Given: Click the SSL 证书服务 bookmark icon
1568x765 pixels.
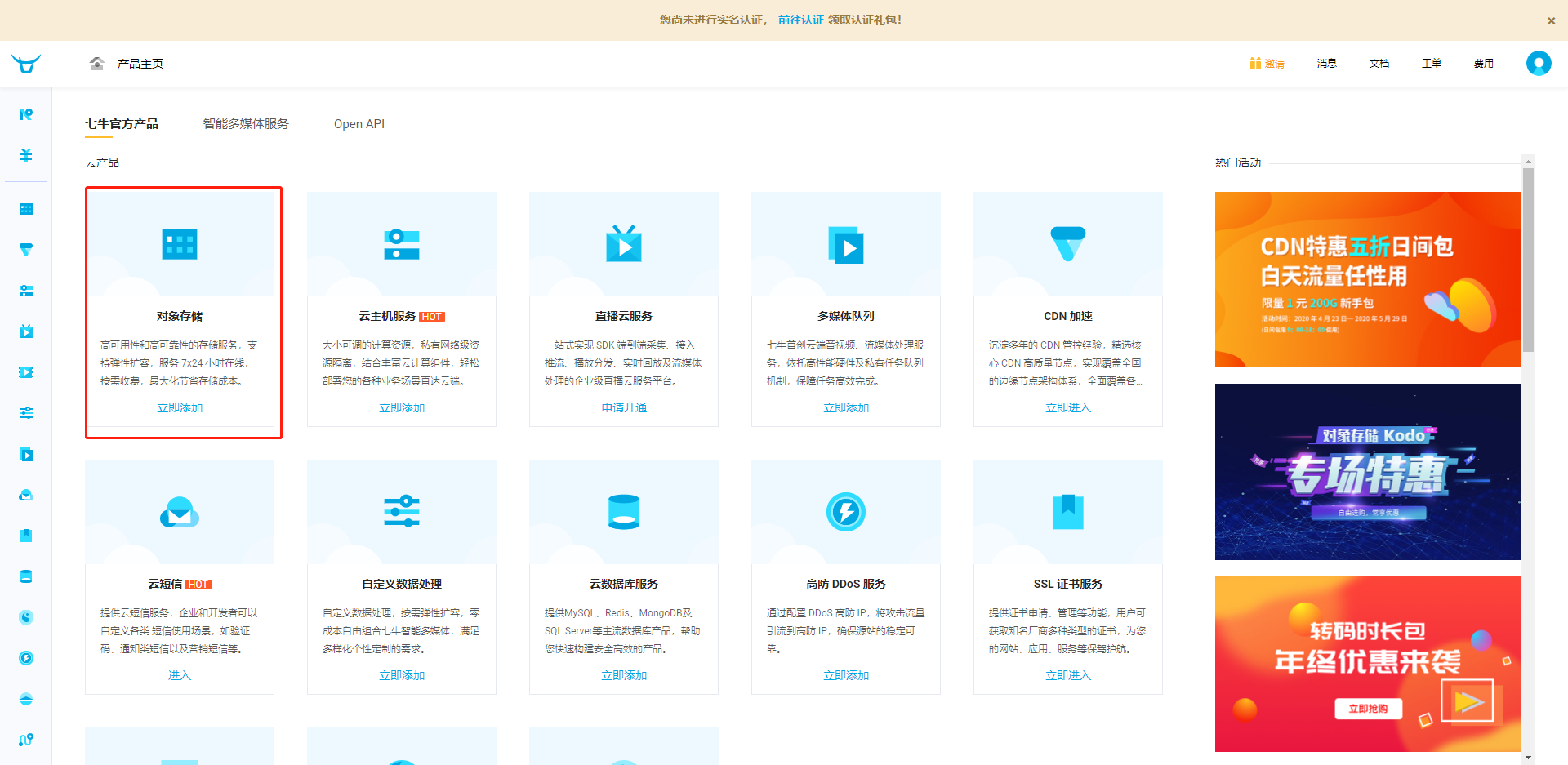Looking at the screenshot, I should point(1068,512).
